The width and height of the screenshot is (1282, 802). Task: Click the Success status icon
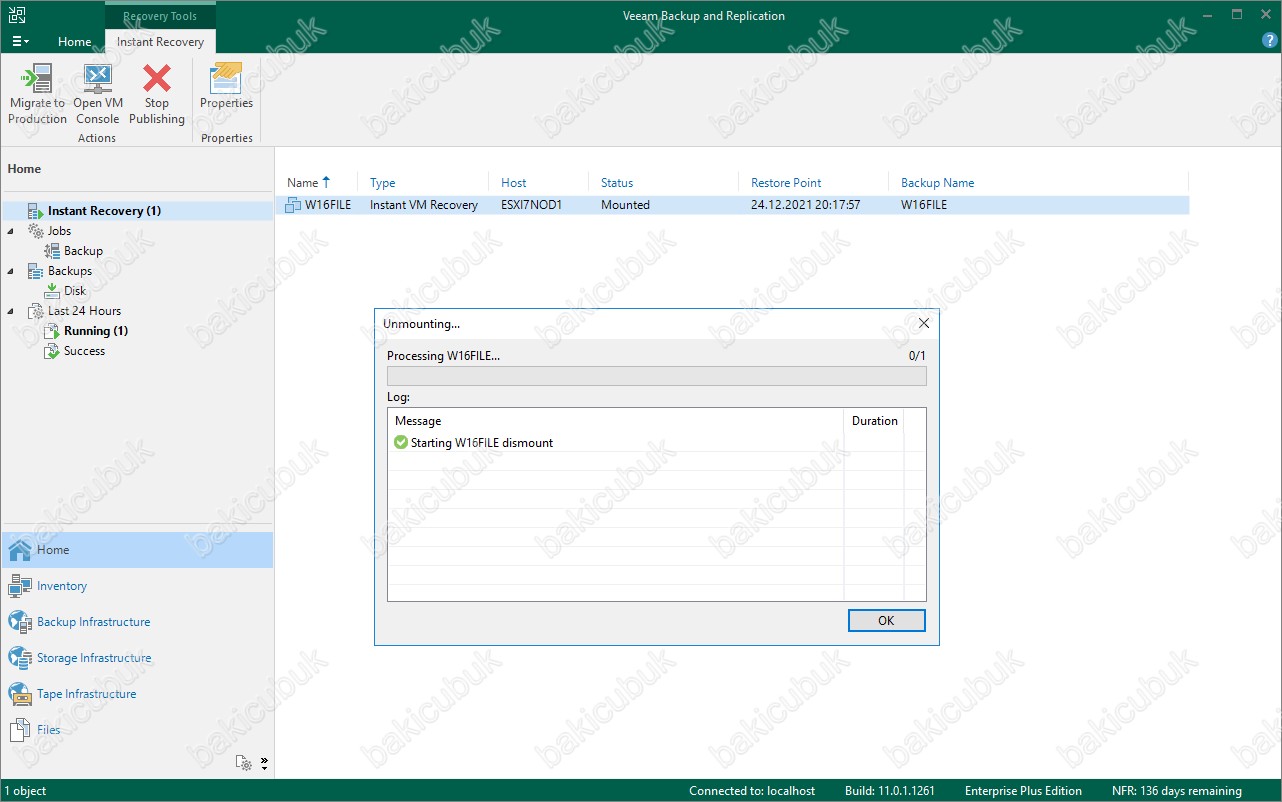click(52, 351)
